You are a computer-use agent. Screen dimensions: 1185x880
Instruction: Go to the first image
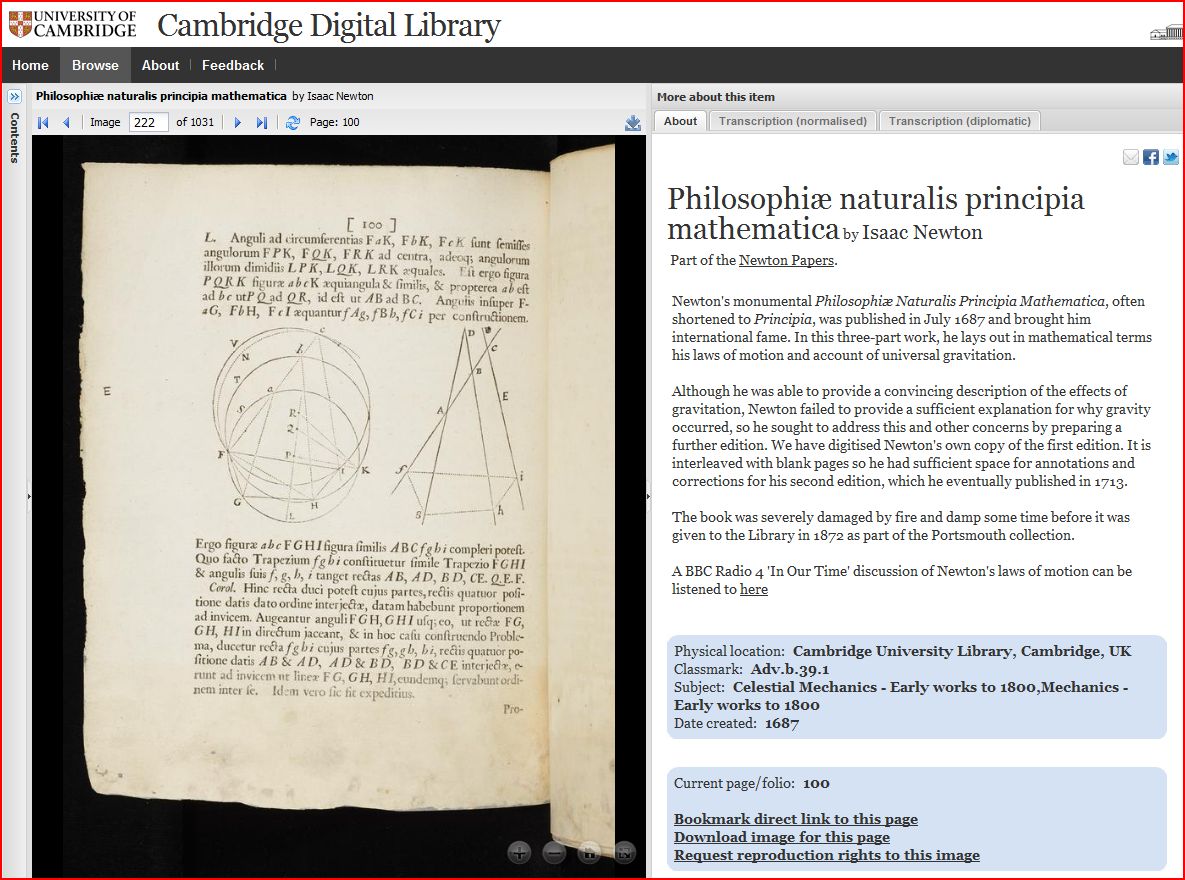tap(43, 122)
